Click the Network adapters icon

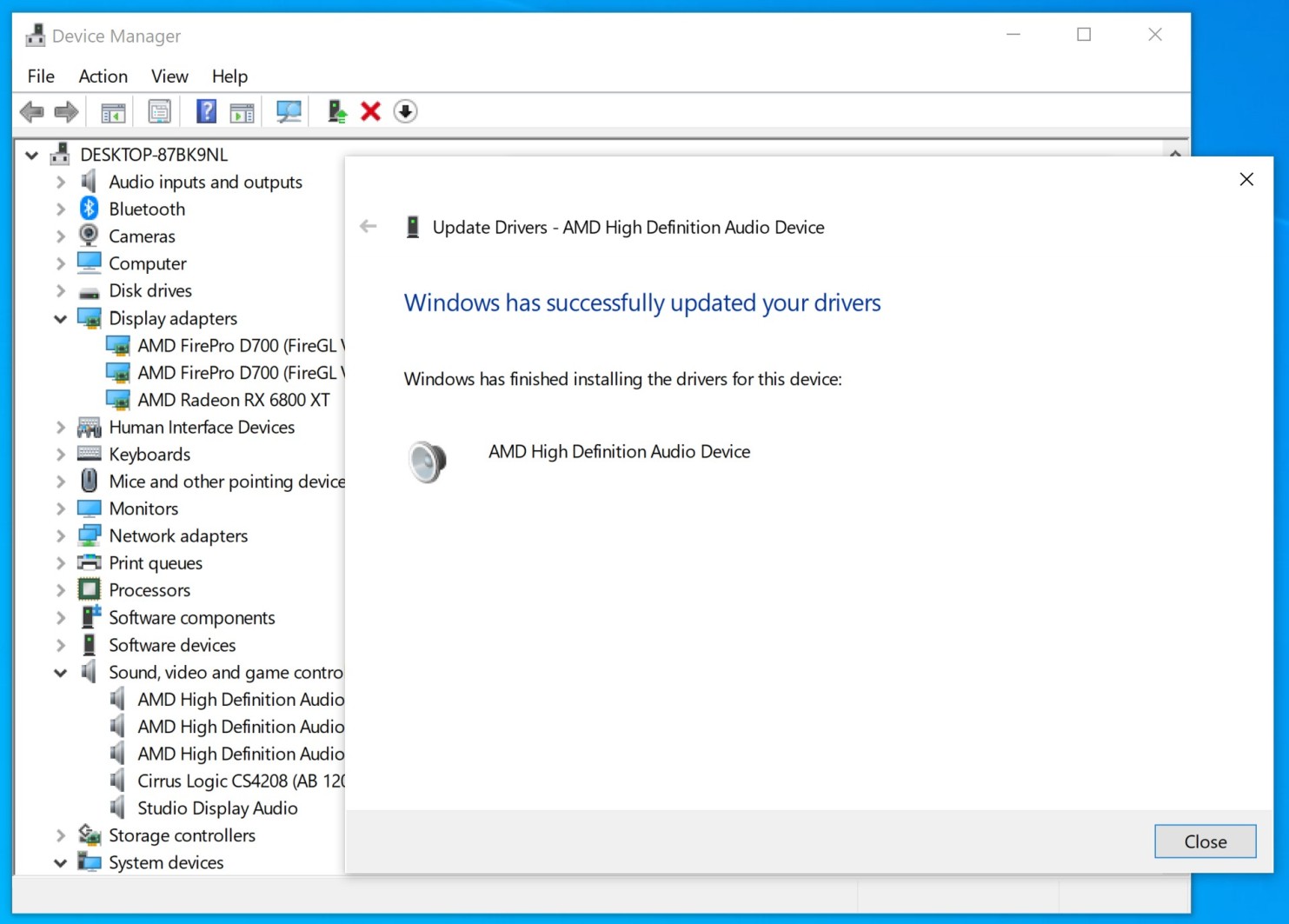click(89, 535)
